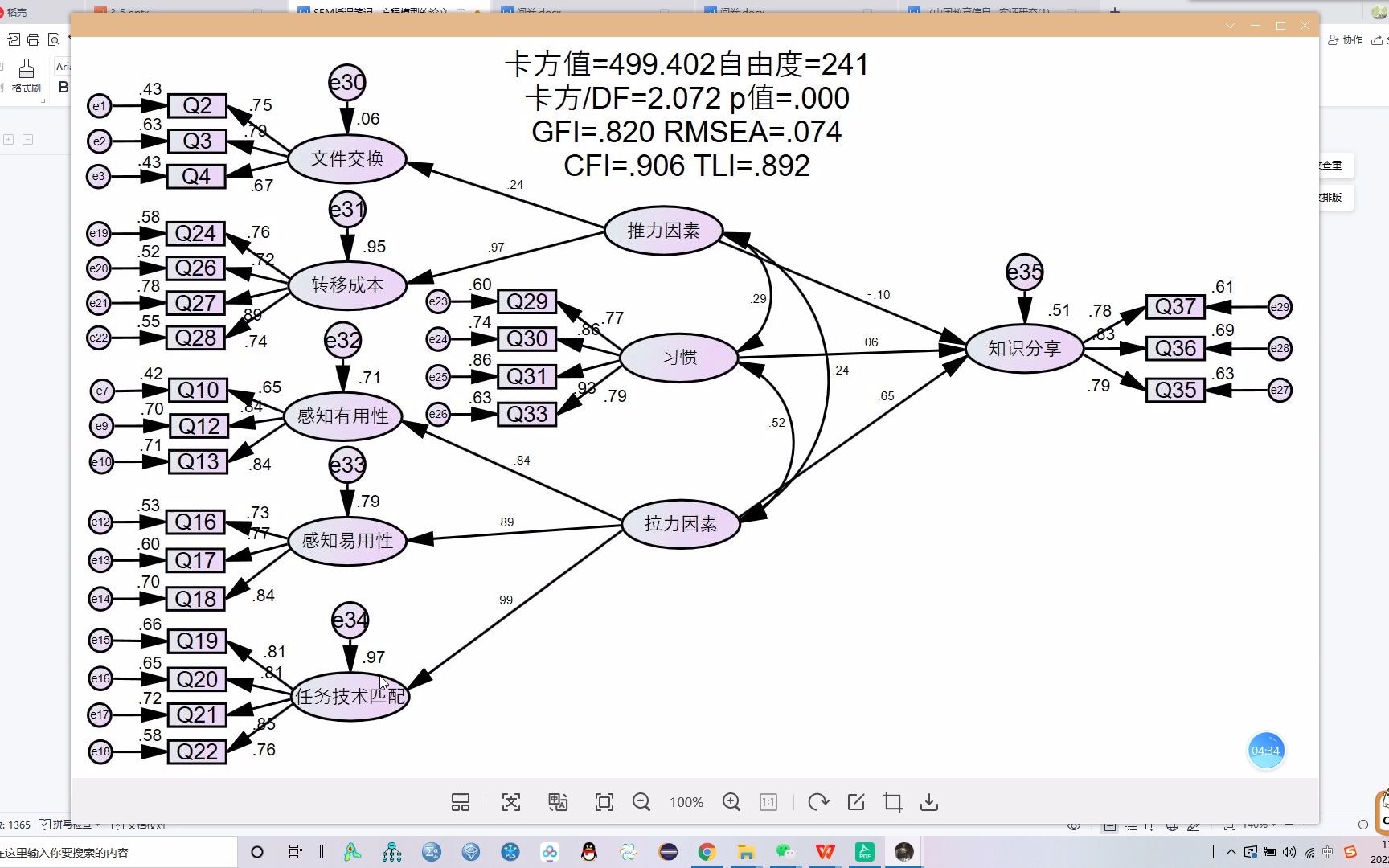Click new tab plus button in WPS
This screenshot has width=1389, height=868.
[x=1114, y=11]
